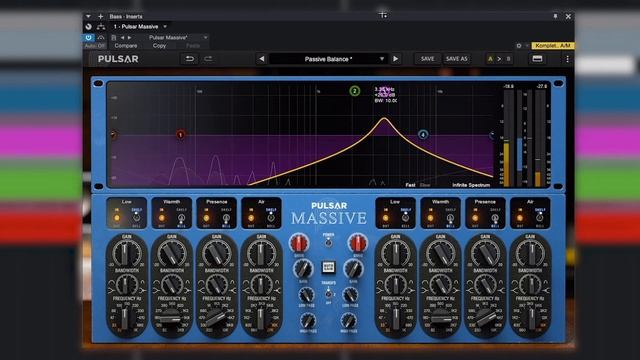Toggle left channel Presence band IN light
Screen dimensions: 640x360
tap(207, 218)
